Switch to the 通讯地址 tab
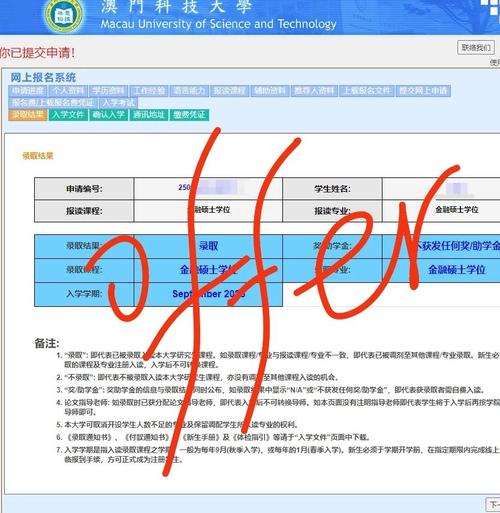 point(149,115)
